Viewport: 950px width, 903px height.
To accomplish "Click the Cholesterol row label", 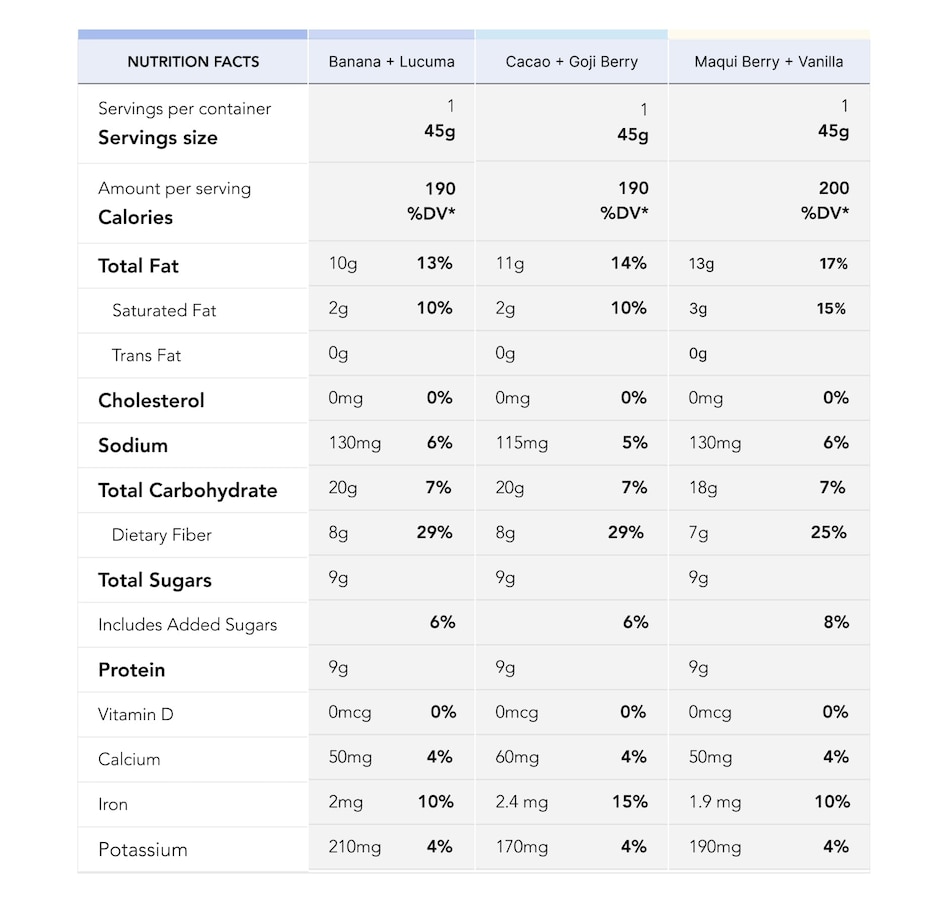I will (151, 401).
